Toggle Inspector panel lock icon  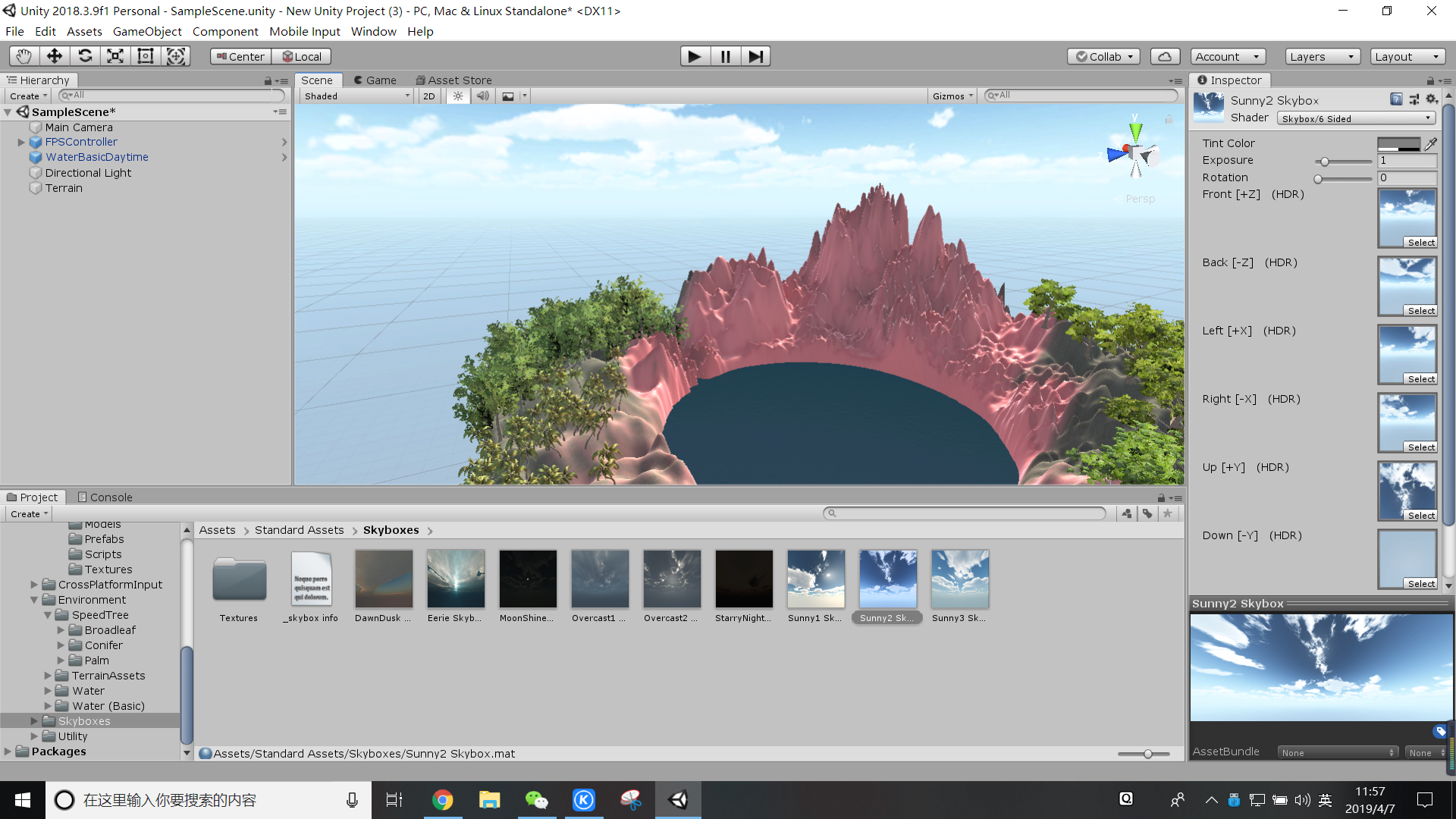(1430, 80)
